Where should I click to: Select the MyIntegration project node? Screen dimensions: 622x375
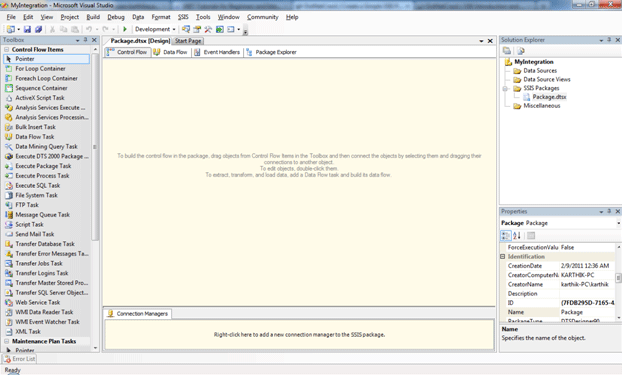click(x=534, y=62)
